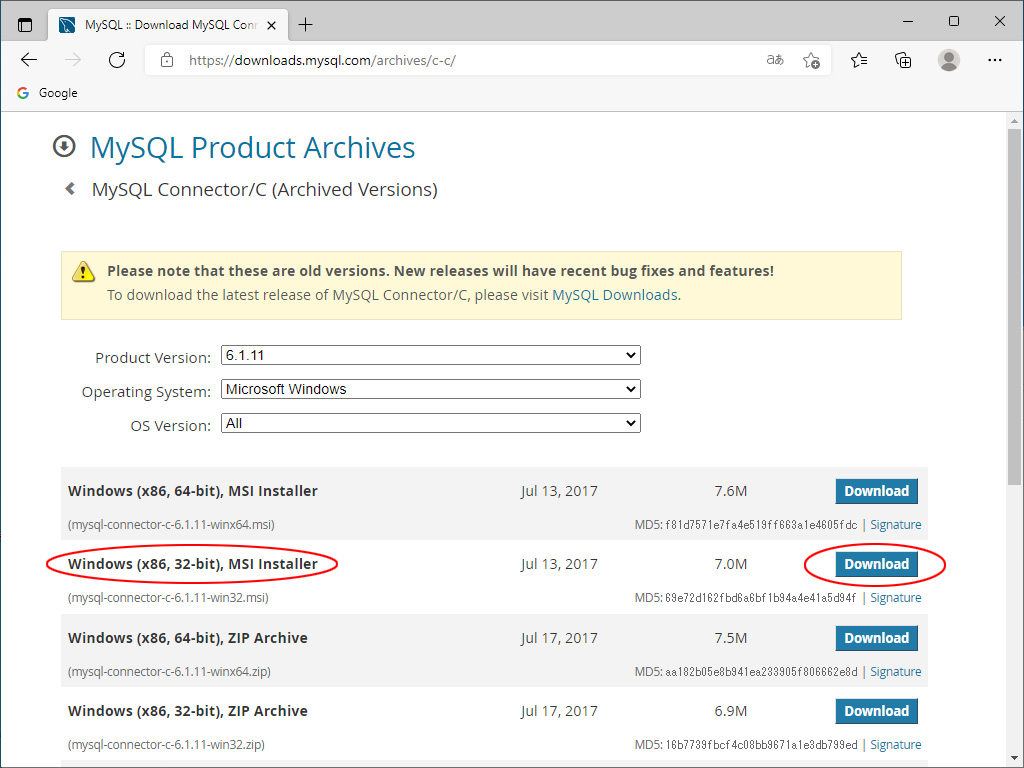Screen dimensions: 1024x768
Task: View site lock information icon
Action: tap(167, 60)
